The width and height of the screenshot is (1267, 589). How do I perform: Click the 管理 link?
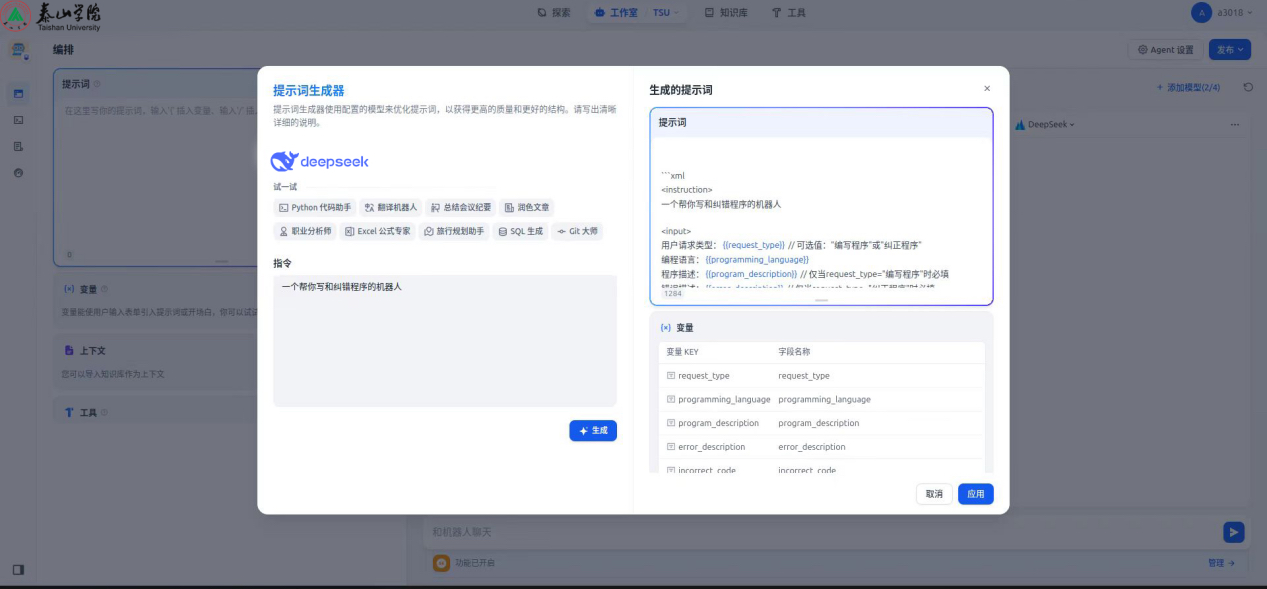1221,563
